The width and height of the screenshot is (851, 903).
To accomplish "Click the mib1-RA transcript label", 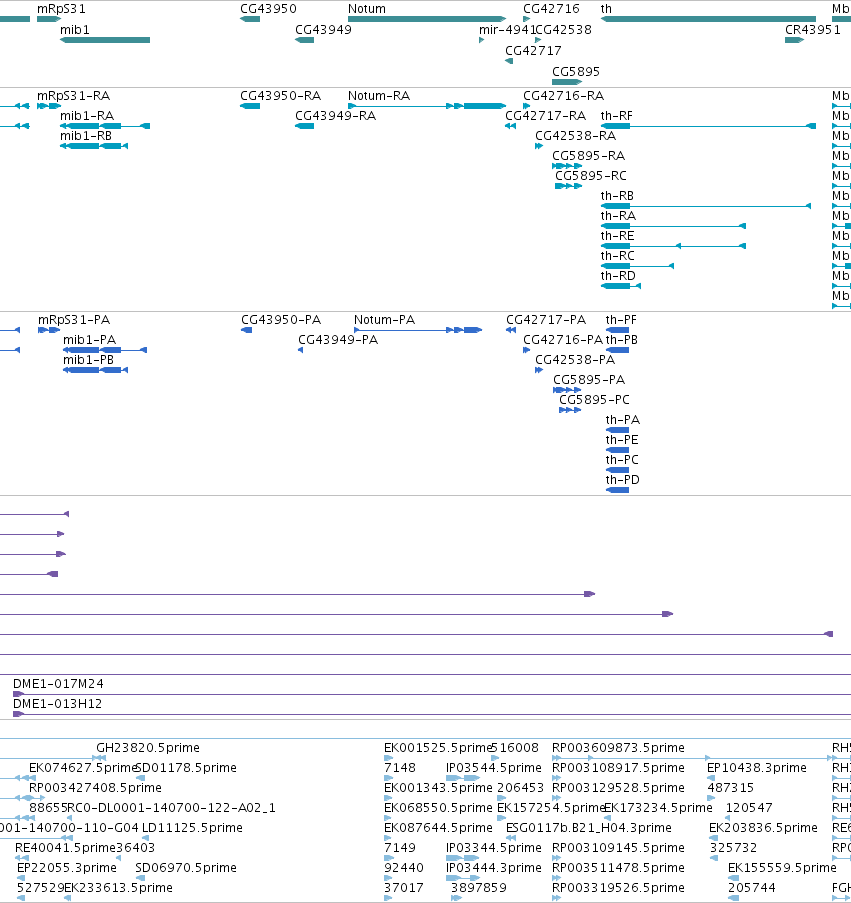I will click(x=87, y=116).
